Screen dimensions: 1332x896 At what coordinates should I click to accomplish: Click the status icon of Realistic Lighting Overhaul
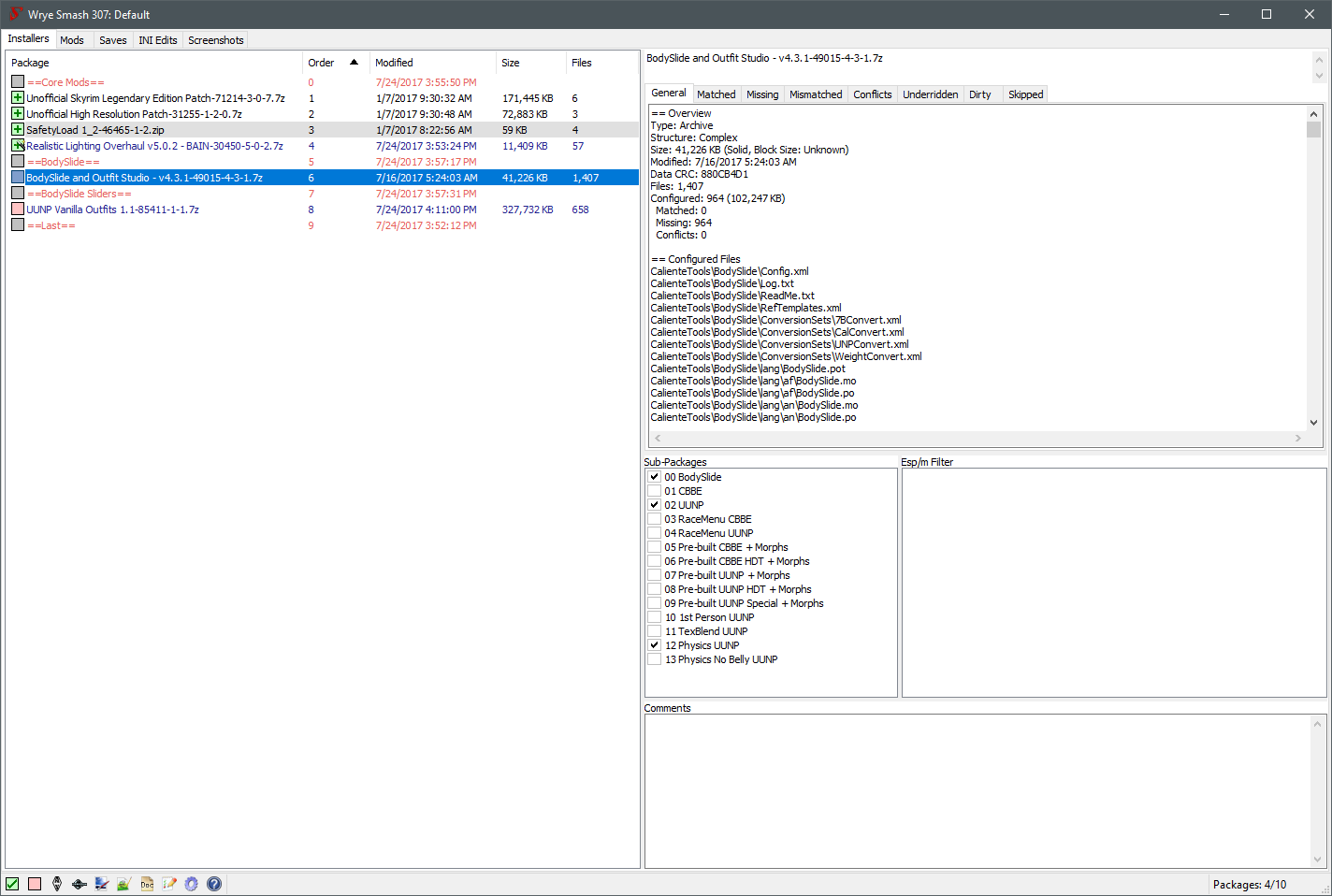18,145
